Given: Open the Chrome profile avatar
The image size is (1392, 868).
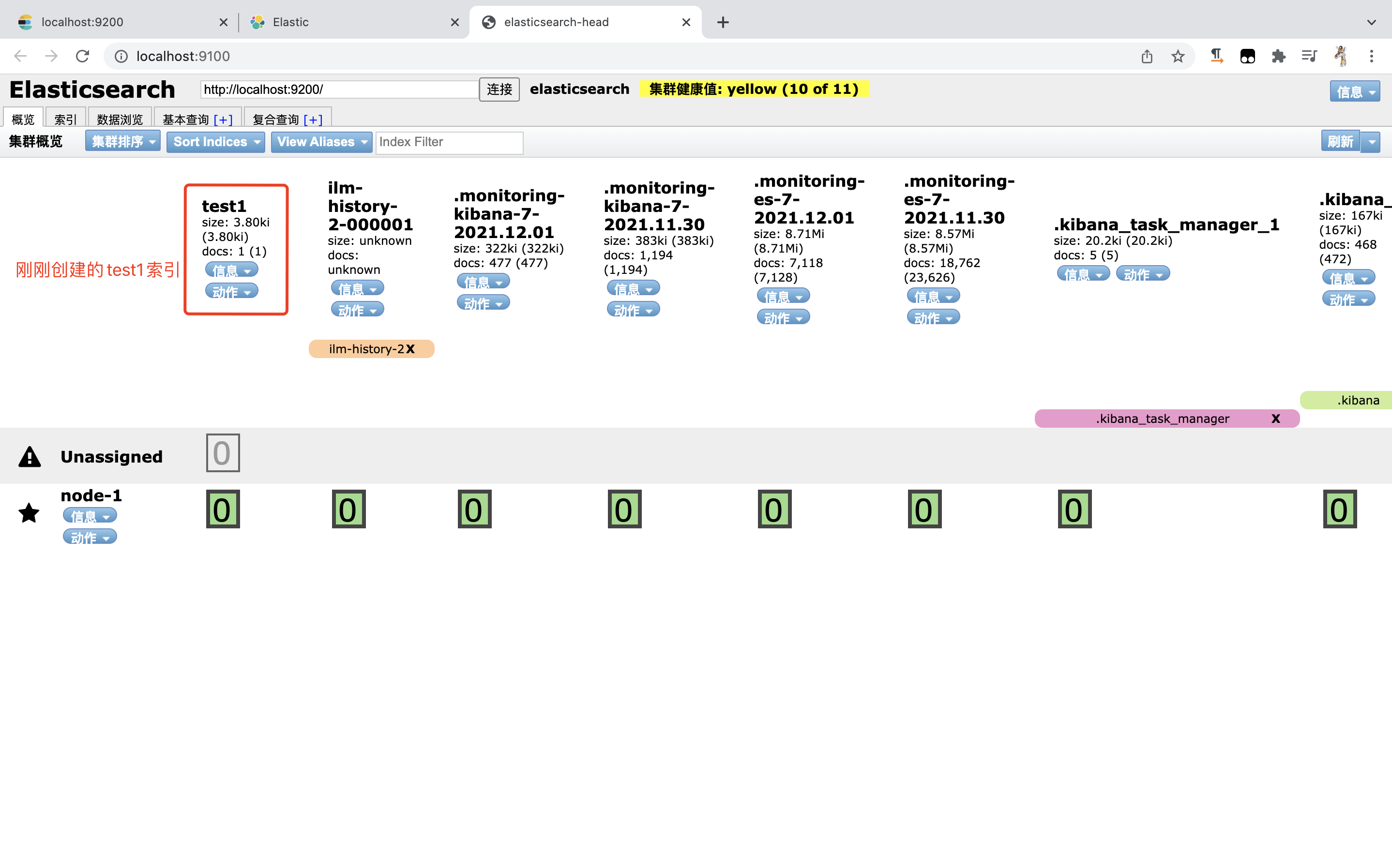Looking at the screenshot, I should coord(1341,56).
